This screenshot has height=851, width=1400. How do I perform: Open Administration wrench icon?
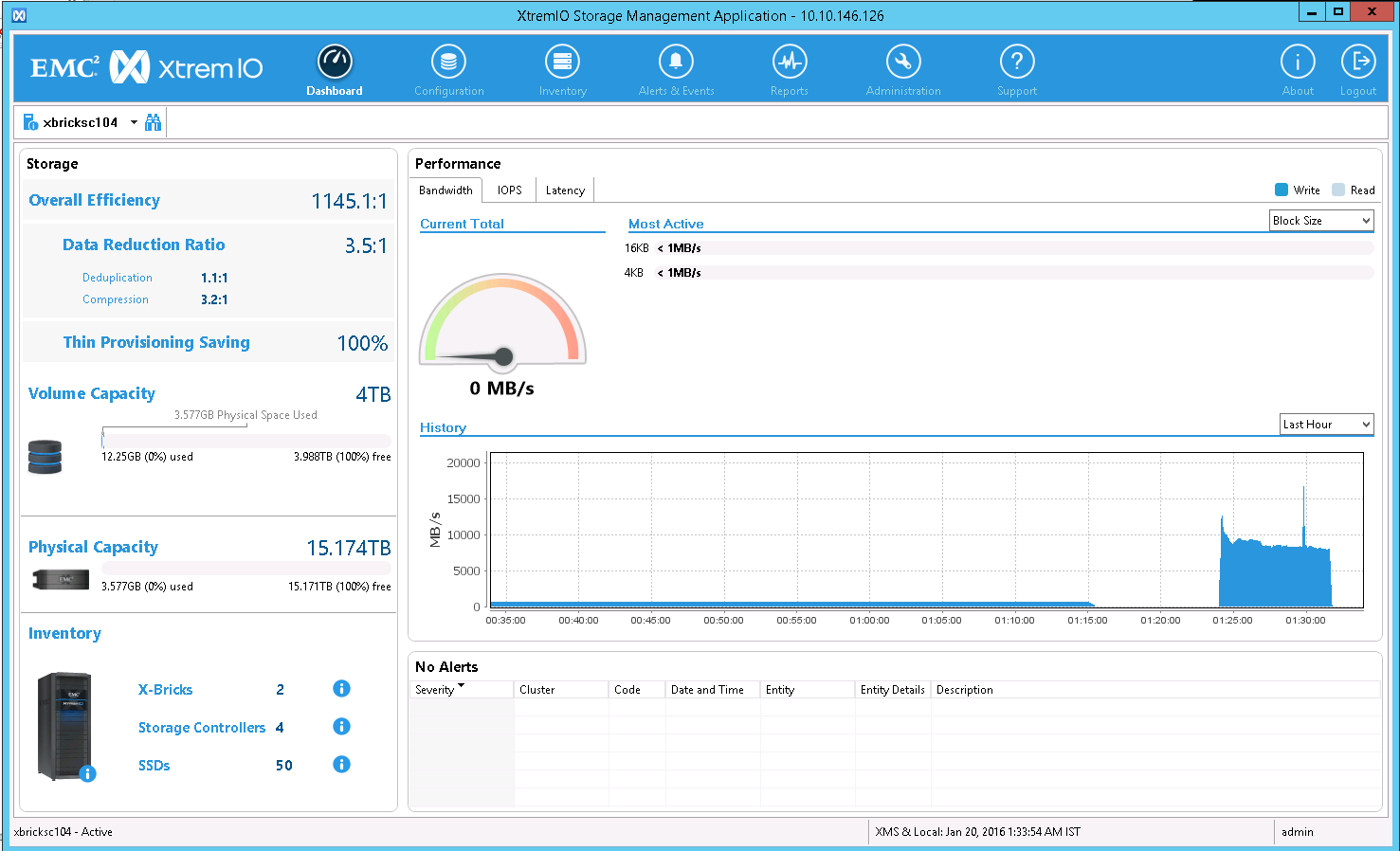pyautogui.click(x=903, y=63)
